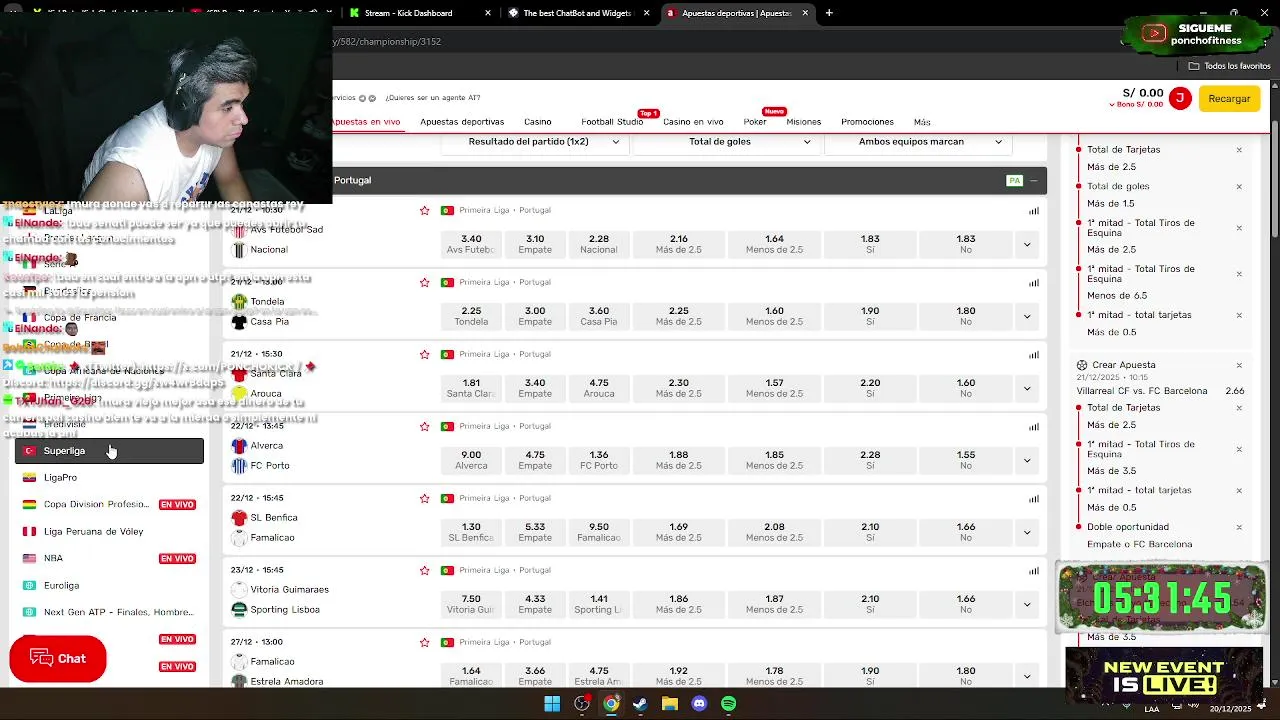Toggle favorite star for Santa Clara vs Arouca
This screenshot has height=720, width=1280.
425,354
